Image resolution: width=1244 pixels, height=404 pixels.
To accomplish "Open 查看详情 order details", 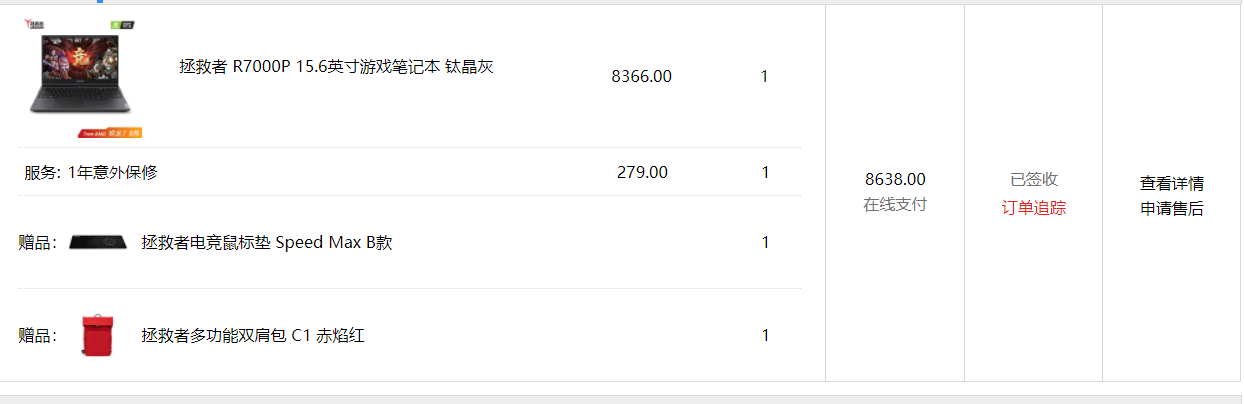I will pyautogui.click(x=1172, y=183).
